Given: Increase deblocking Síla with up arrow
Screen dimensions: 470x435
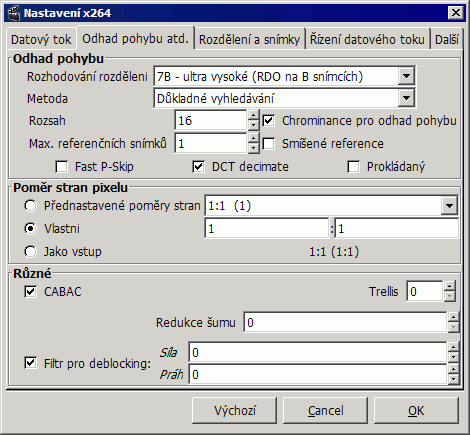Looking at the screenshot, I should click(453, 347).
